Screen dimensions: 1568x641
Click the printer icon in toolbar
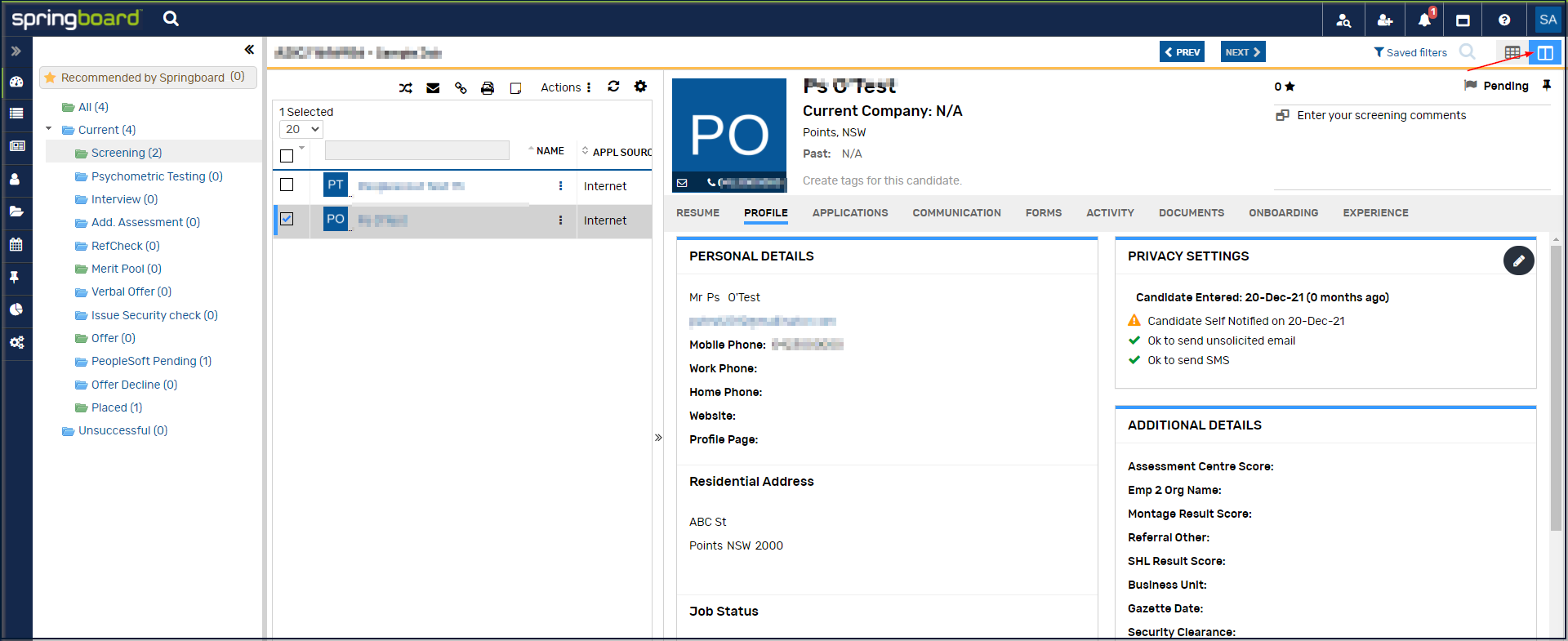(x=488, y=87)
